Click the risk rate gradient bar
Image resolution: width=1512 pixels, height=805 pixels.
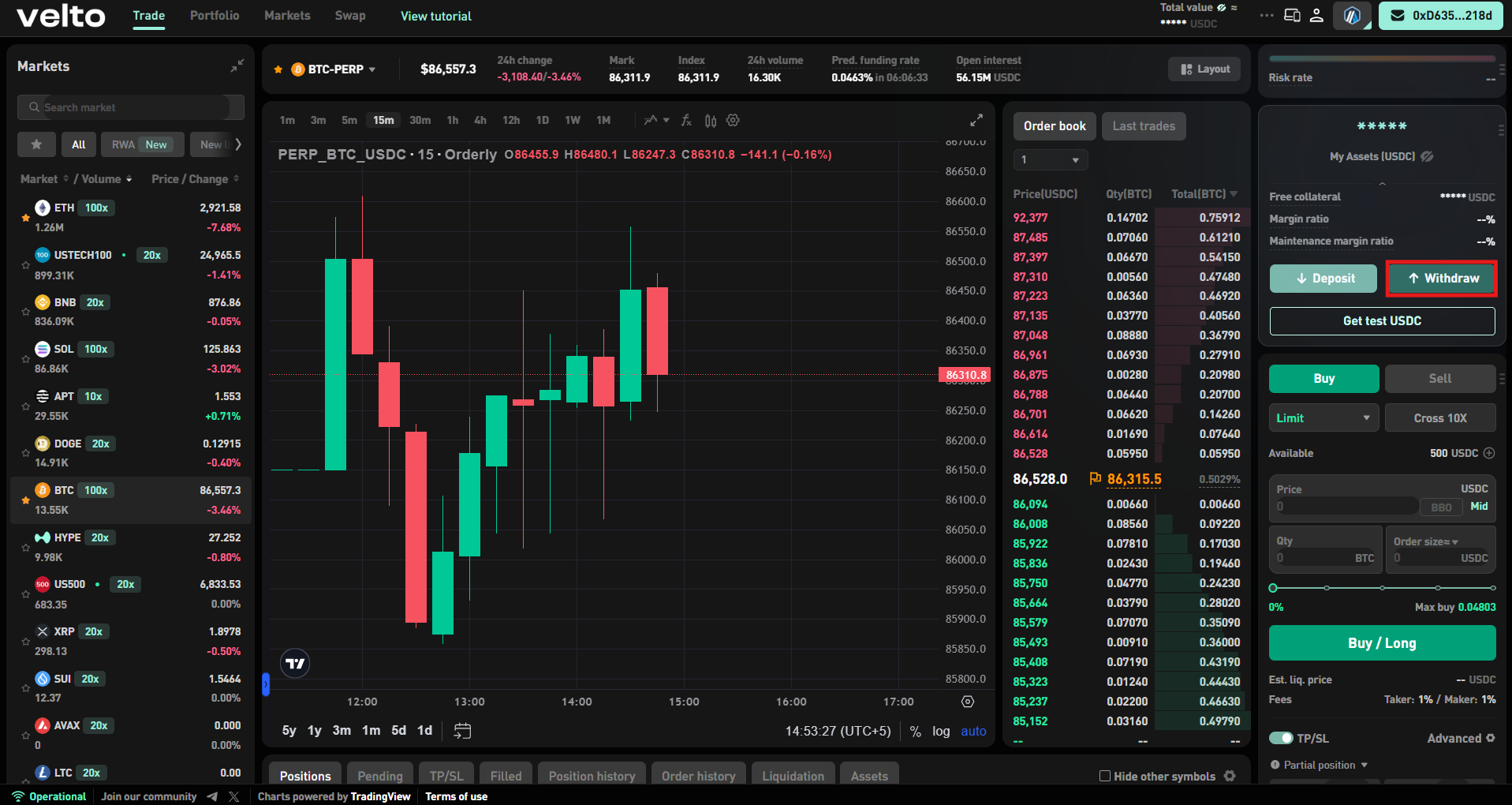point(1382,58)
